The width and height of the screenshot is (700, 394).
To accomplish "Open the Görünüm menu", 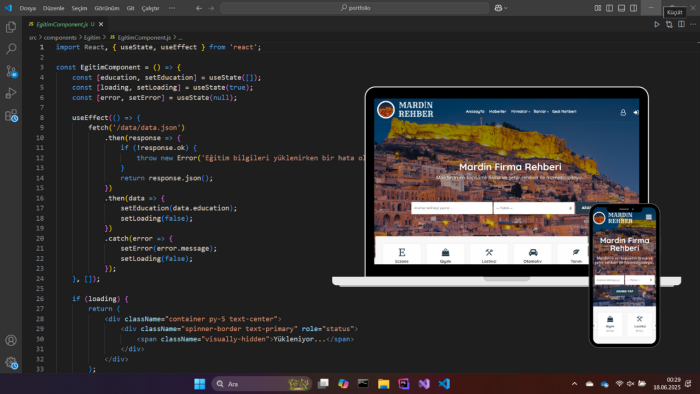I will pyautogui.click(x=107, y=8).
